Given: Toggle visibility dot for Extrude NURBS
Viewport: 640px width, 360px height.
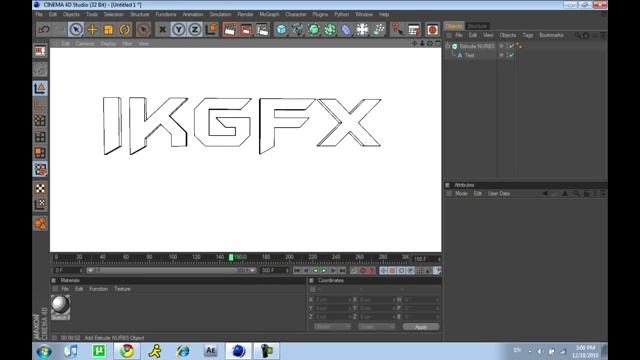Looking at the screenshot, I should (502, 46).
